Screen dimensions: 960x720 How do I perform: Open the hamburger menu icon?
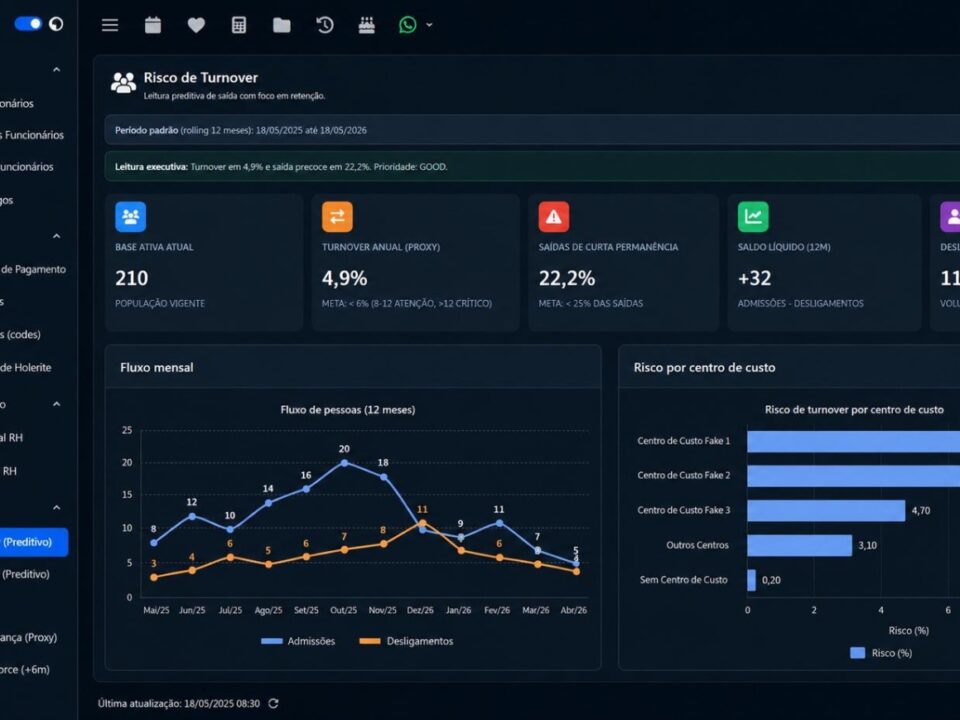point(110,25)
